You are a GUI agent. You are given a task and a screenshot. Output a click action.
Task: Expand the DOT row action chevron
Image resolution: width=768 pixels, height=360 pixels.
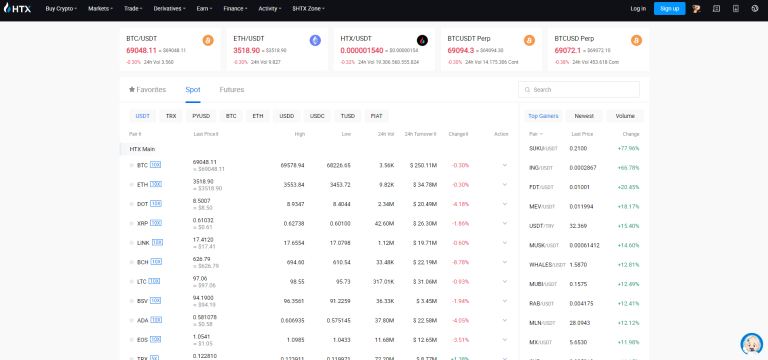click(x=505, y=204)
